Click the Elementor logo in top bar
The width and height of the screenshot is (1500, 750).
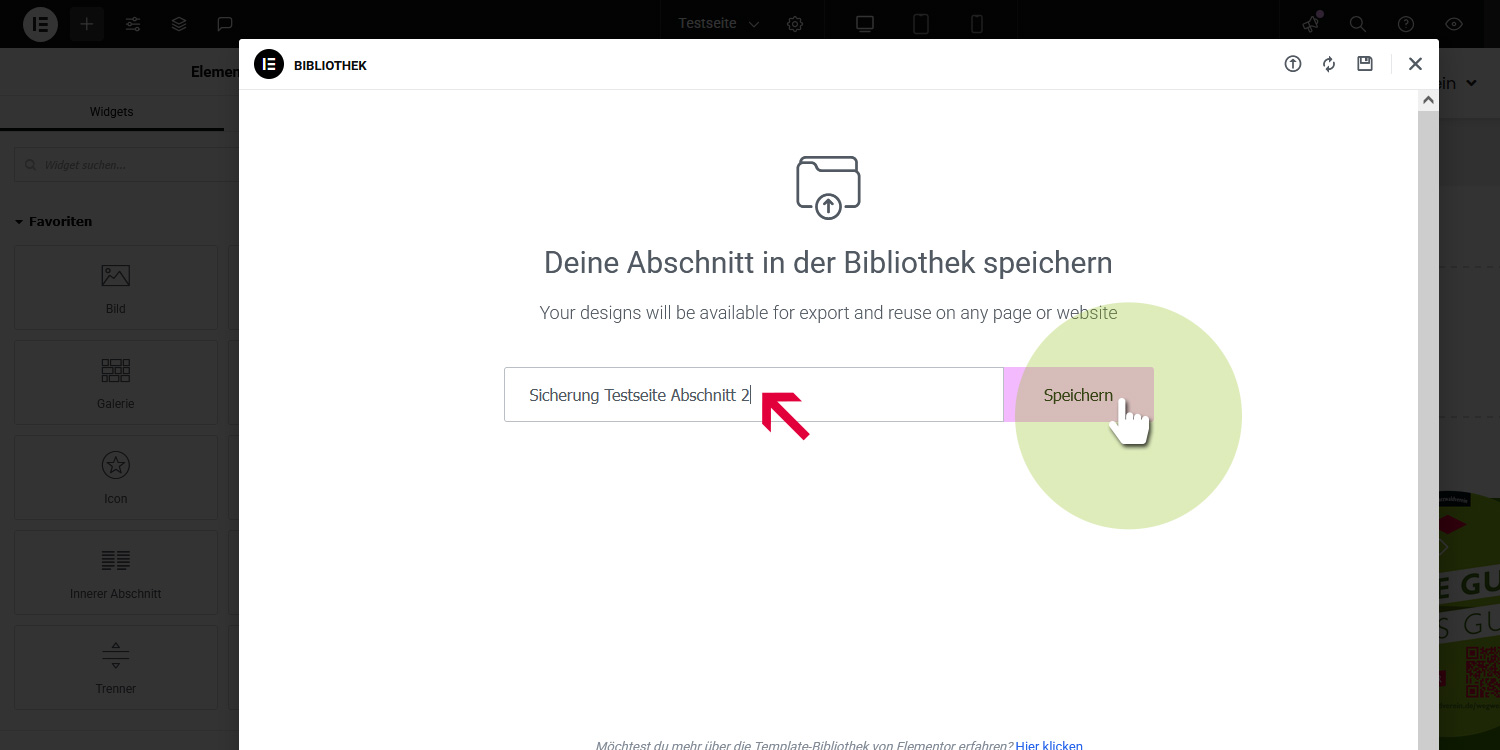41,24
